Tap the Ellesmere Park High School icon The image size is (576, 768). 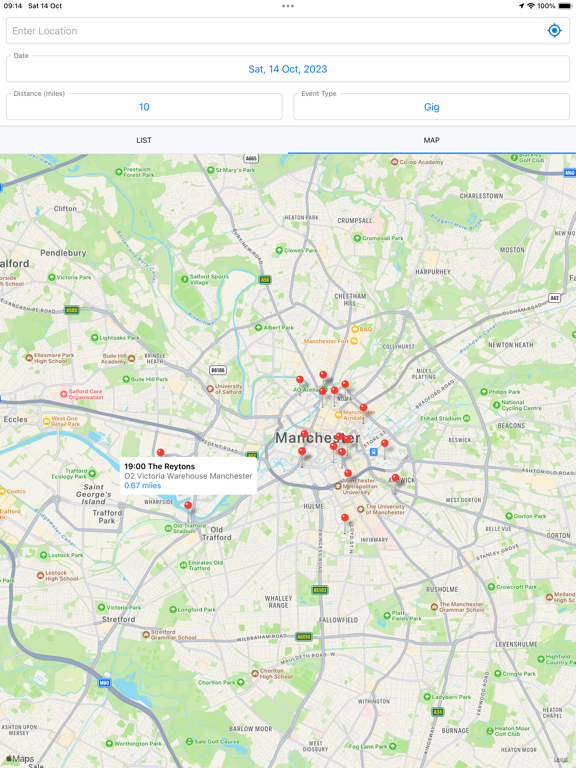coord(29,358)
